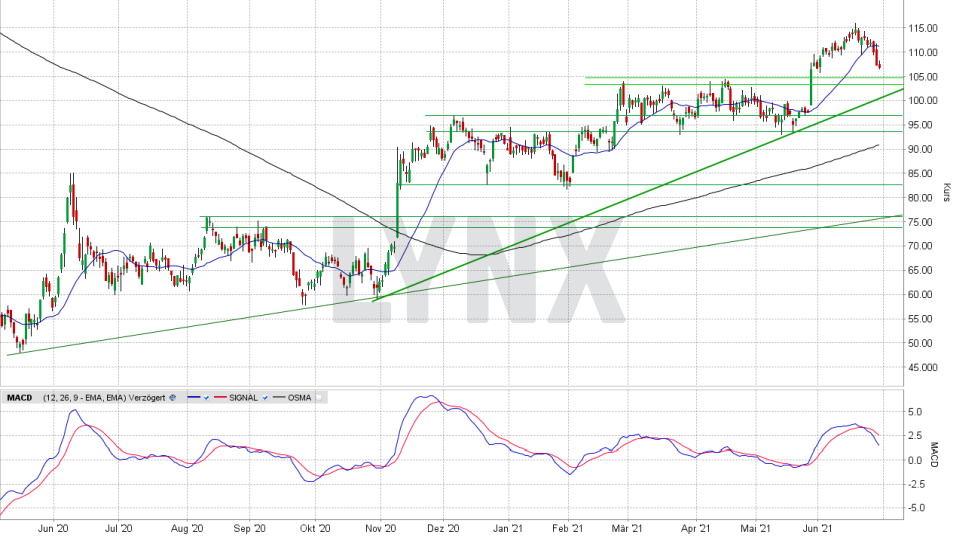Uncheck the SIGNAL line checkbox
The height and width of the screenshot is (540, 960).
(x=265, y=398)
